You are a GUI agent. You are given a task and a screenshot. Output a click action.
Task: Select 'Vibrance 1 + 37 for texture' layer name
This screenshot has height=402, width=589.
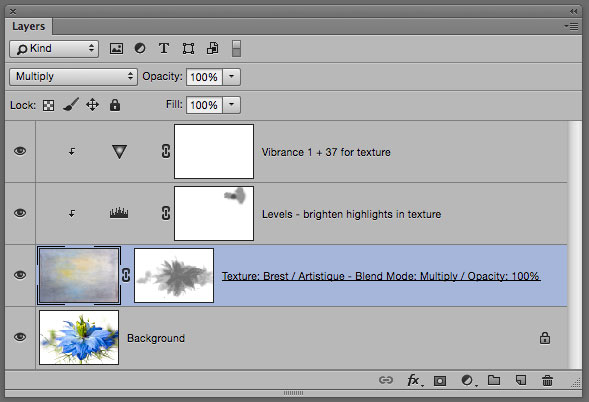(326, 152)
